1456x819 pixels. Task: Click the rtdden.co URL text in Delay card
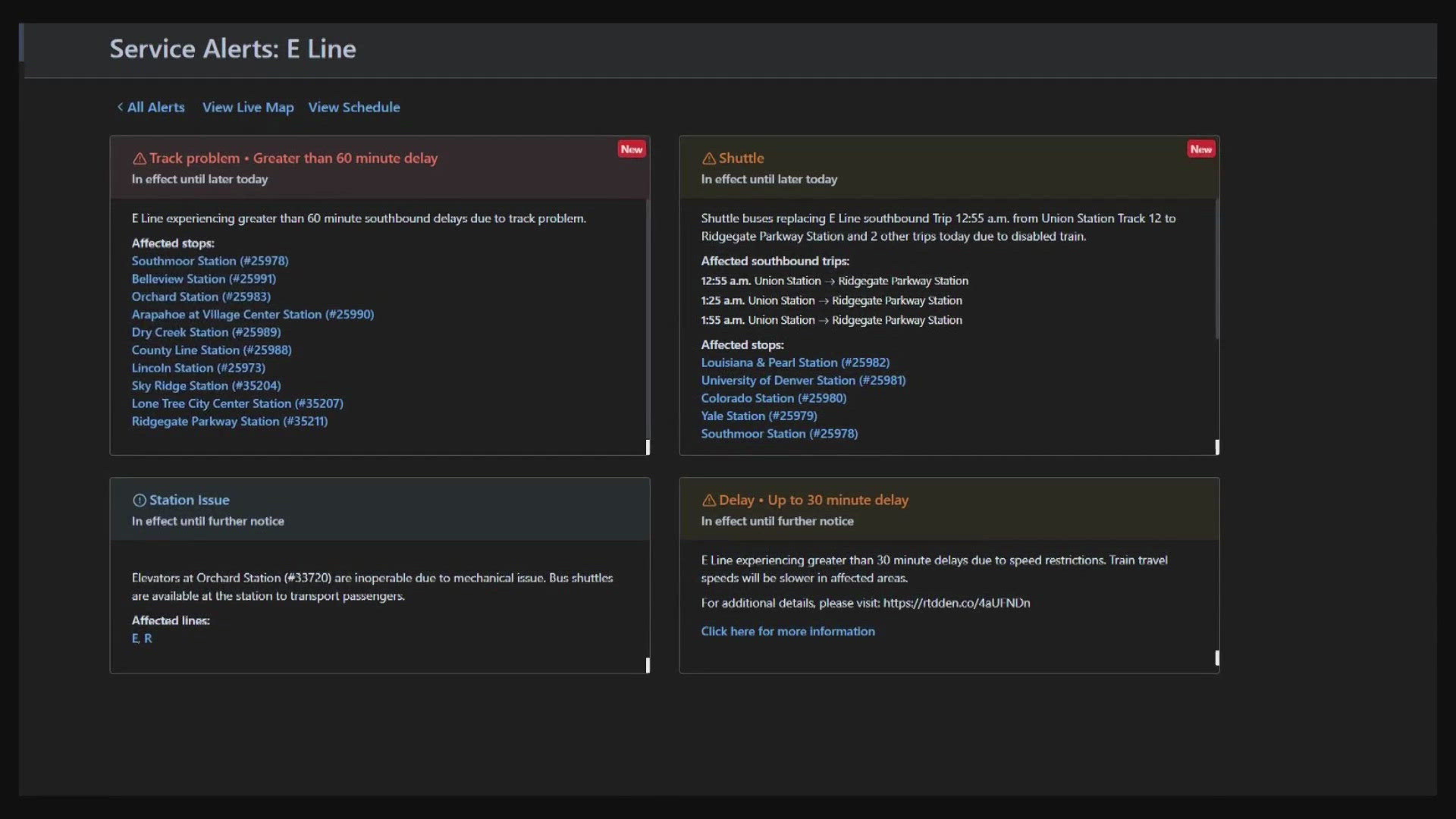tap(956, 604)
